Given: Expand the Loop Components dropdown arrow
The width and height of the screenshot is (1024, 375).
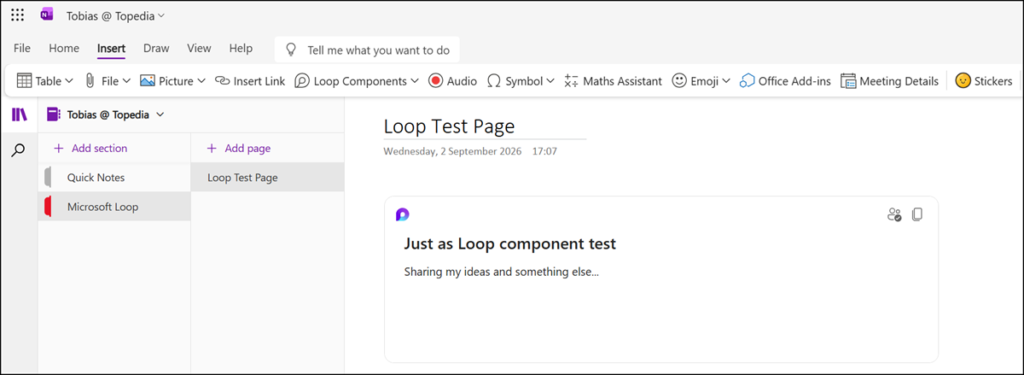Looking at the screenshot, I should (414, 81).
